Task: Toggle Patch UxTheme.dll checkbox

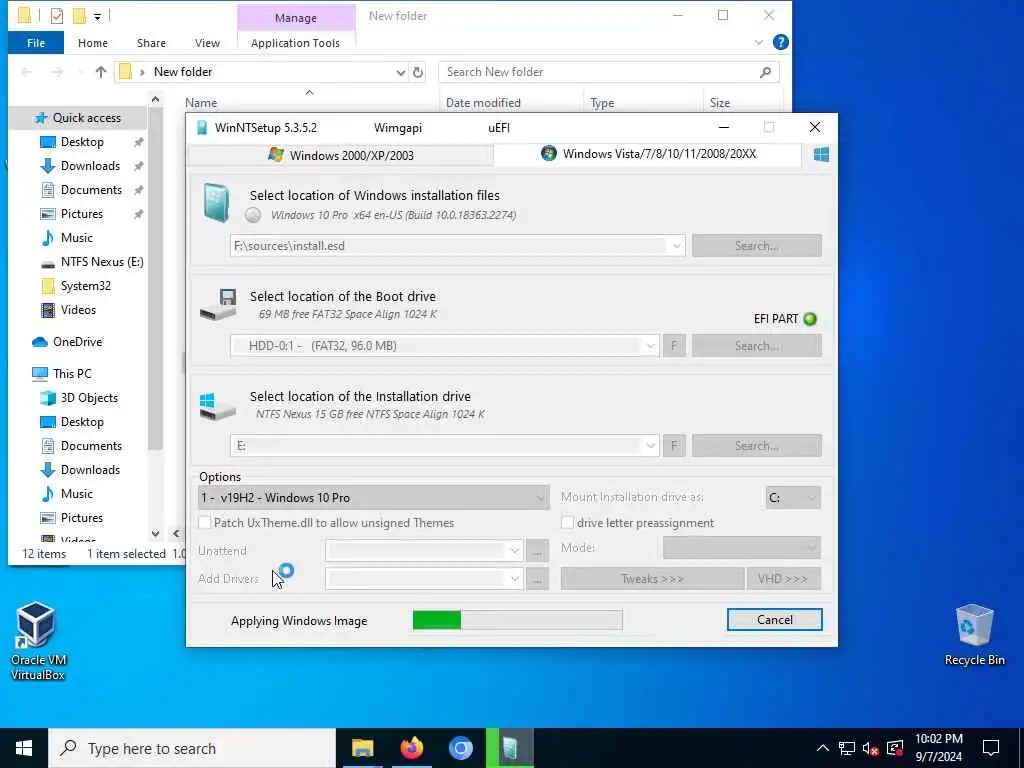Action: (x=204, y=522)
